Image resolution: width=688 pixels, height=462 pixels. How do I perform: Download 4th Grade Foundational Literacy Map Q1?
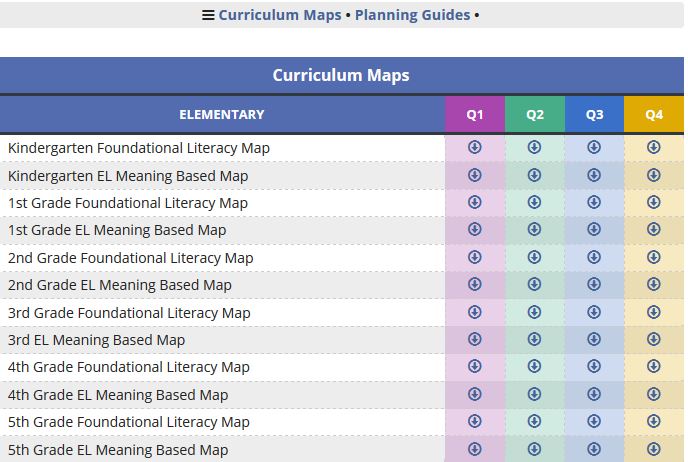pyautogui.click(x=474, y=366)
